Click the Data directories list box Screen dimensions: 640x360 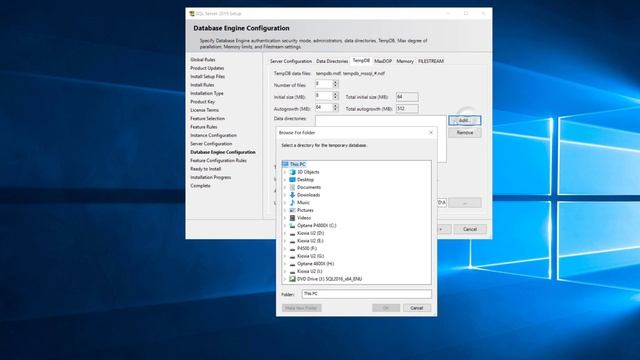click(x=380, y=121)
